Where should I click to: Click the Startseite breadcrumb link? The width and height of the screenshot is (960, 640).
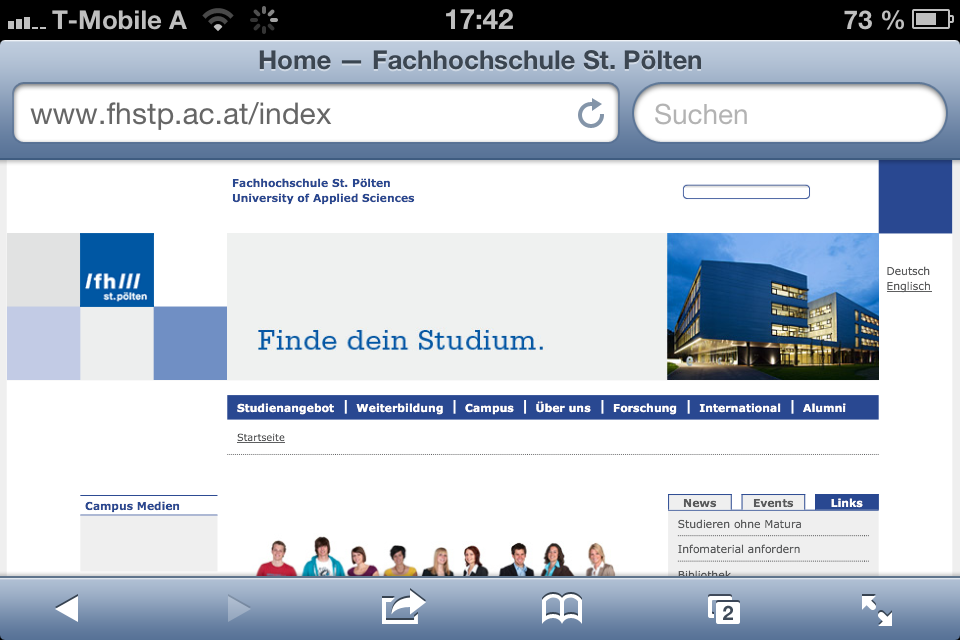pos(261,437)
